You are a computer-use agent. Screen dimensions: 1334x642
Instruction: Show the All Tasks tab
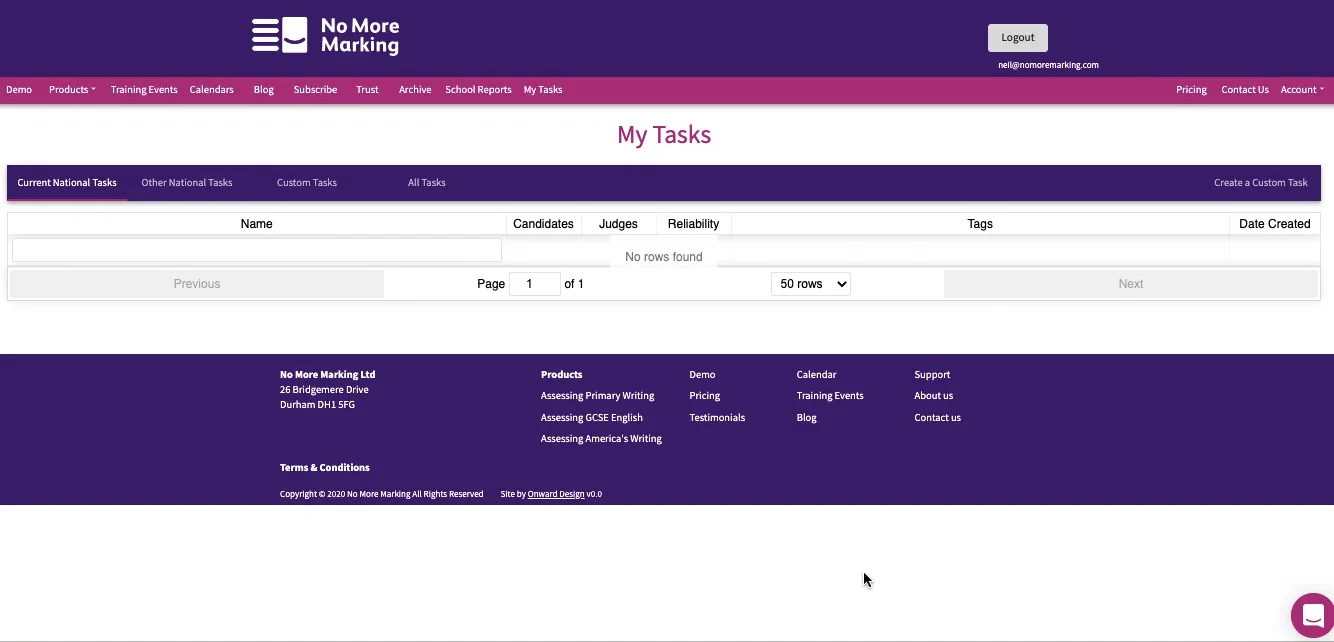pos(426,183)
